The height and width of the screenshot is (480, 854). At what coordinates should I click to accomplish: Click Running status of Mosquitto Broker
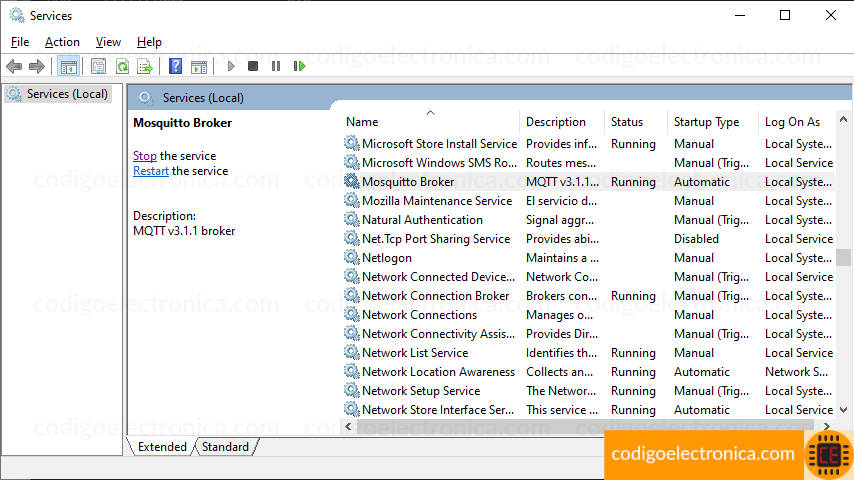coord(633,181)
